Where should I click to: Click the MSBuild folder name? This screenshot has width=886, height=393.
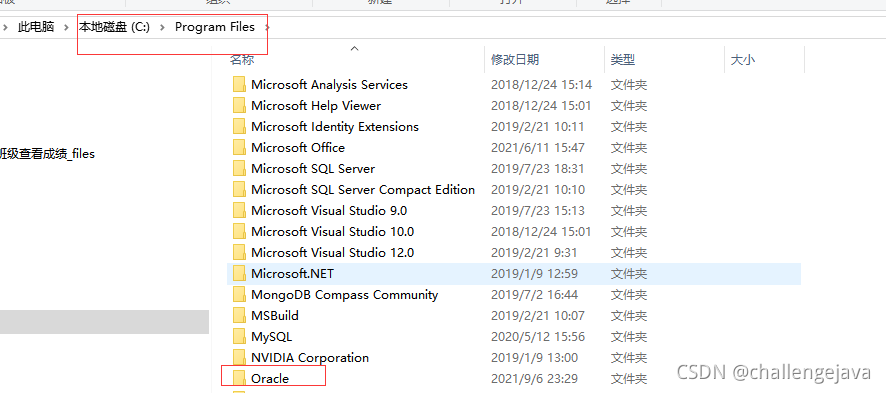coord(275,315)
